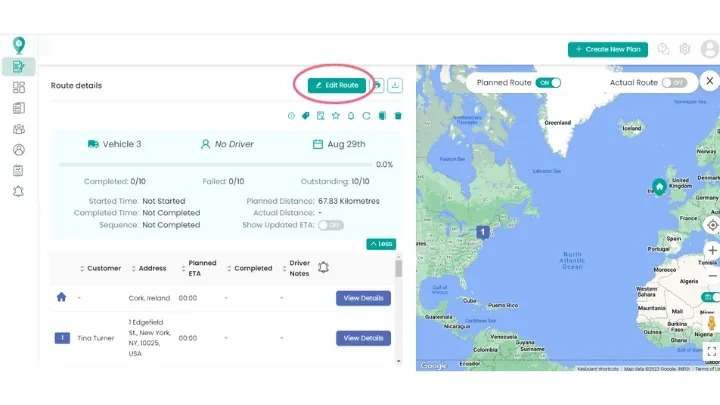This screenshot has height=405, width=720.
Task: Sort table by Planned ETA column
Action: click(x=183, y=268)
